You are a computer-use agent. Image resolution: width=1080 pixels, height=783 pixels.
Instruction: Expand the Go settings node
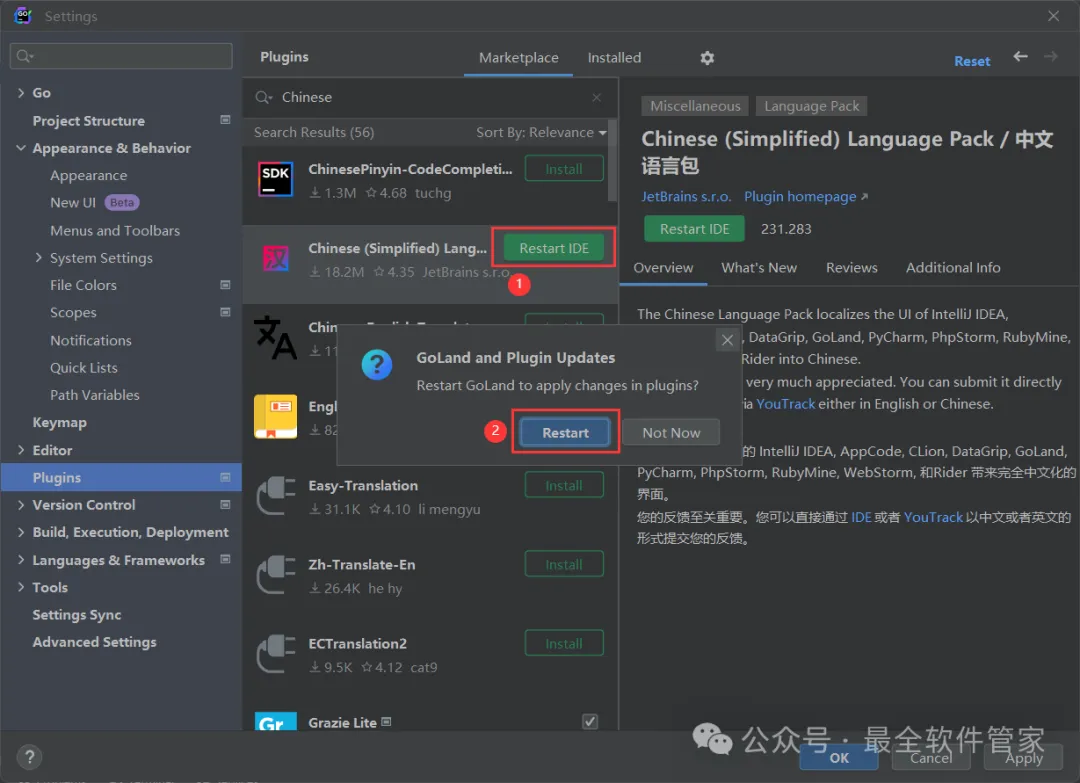[x=21, y=92]
